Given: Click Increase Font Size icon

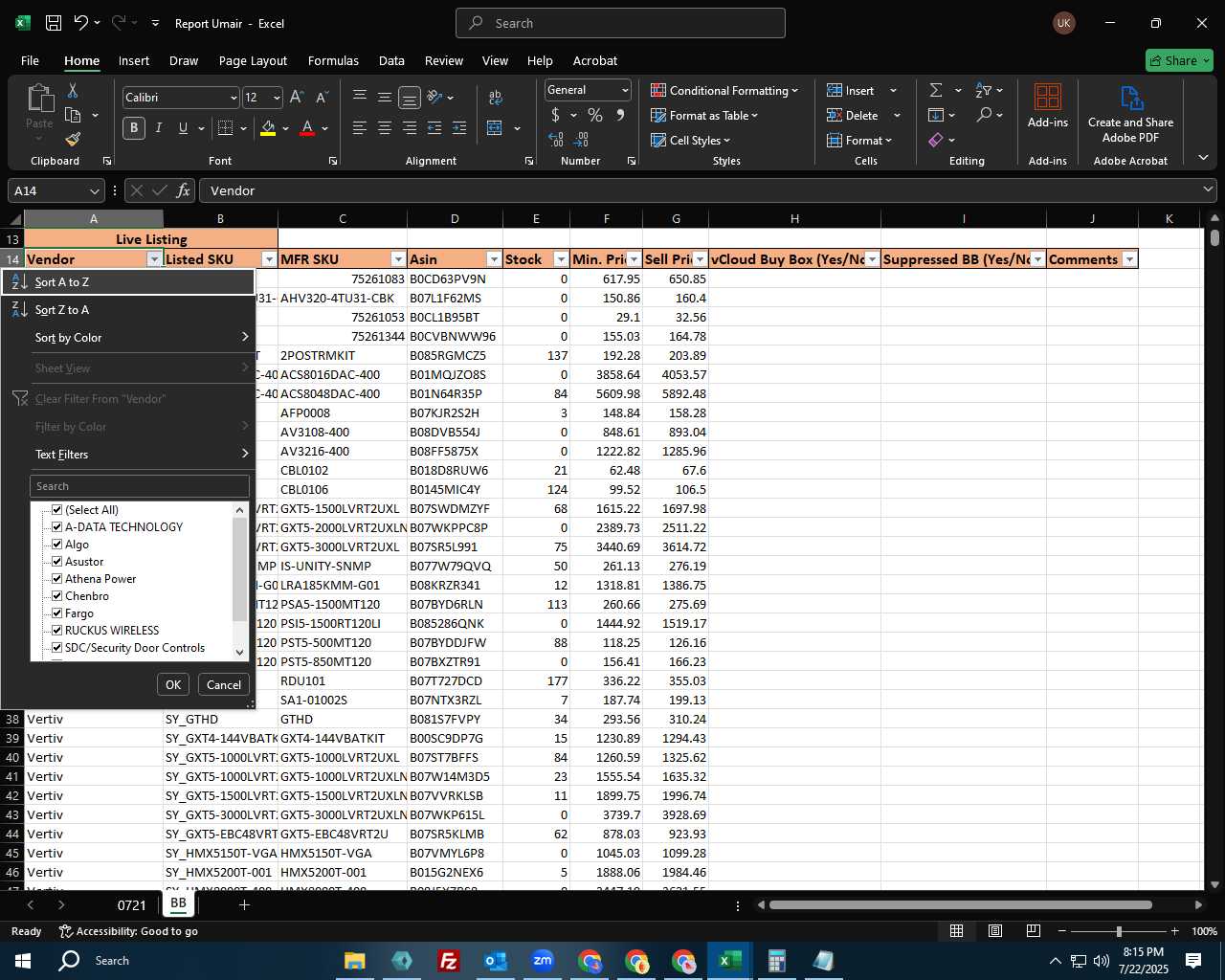Looking at the screenshot, I should [297, 98].
